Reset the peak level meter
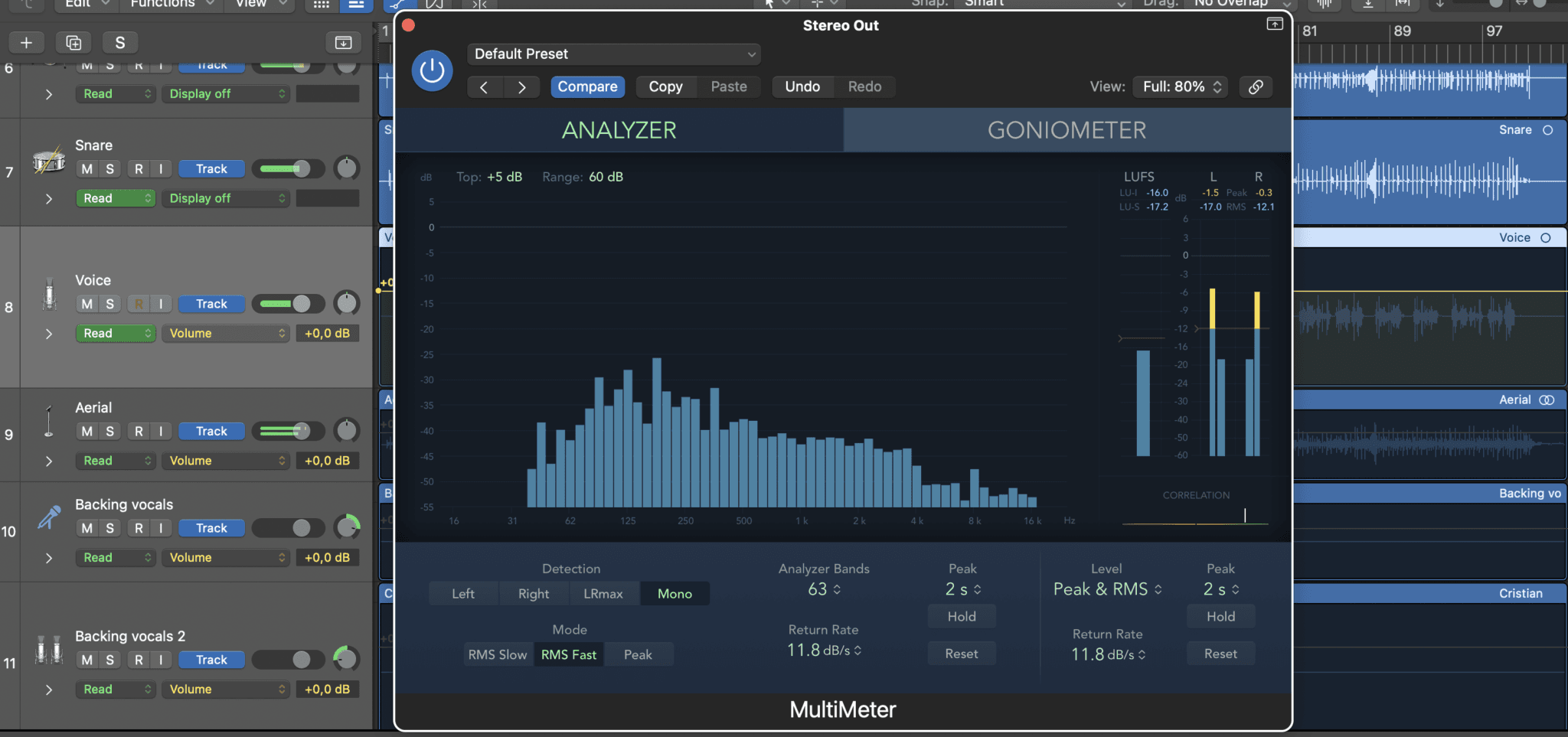Viewport: 1568px width, 737px height. pos(1220,653)
